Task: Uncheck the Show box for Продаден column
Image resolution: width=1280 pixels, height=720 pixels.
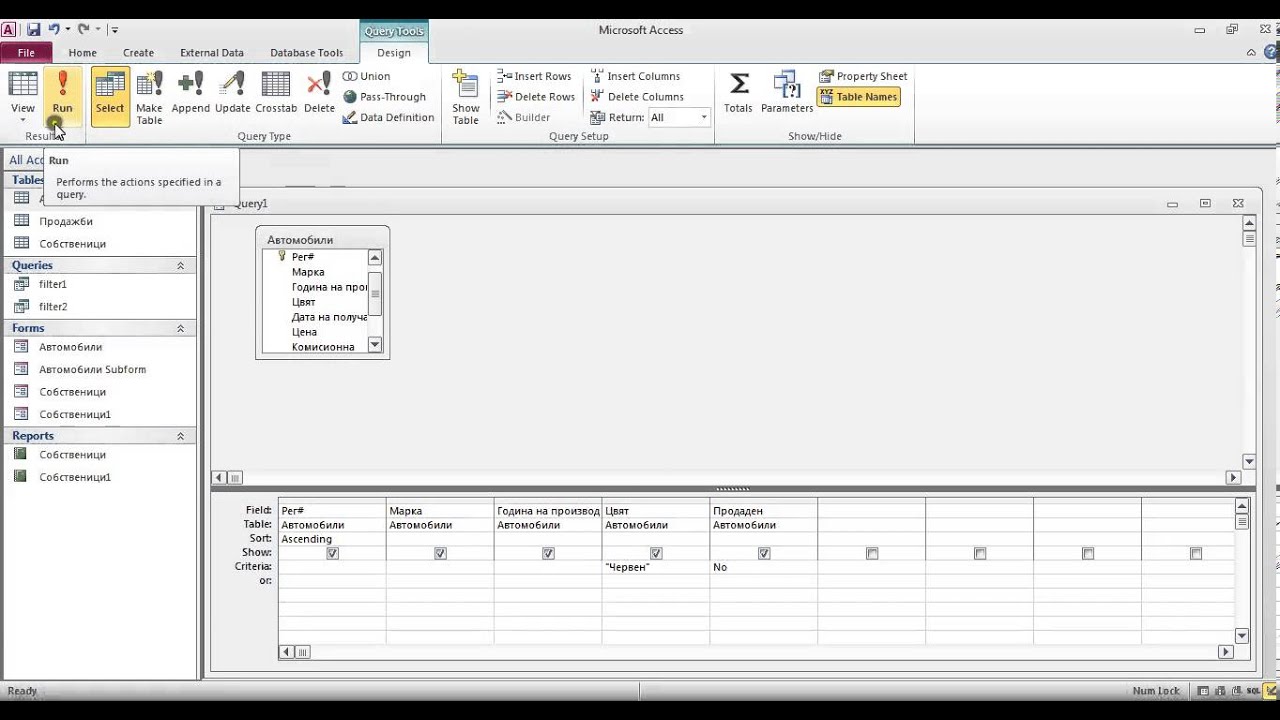Action: click(x=765, y=553)
